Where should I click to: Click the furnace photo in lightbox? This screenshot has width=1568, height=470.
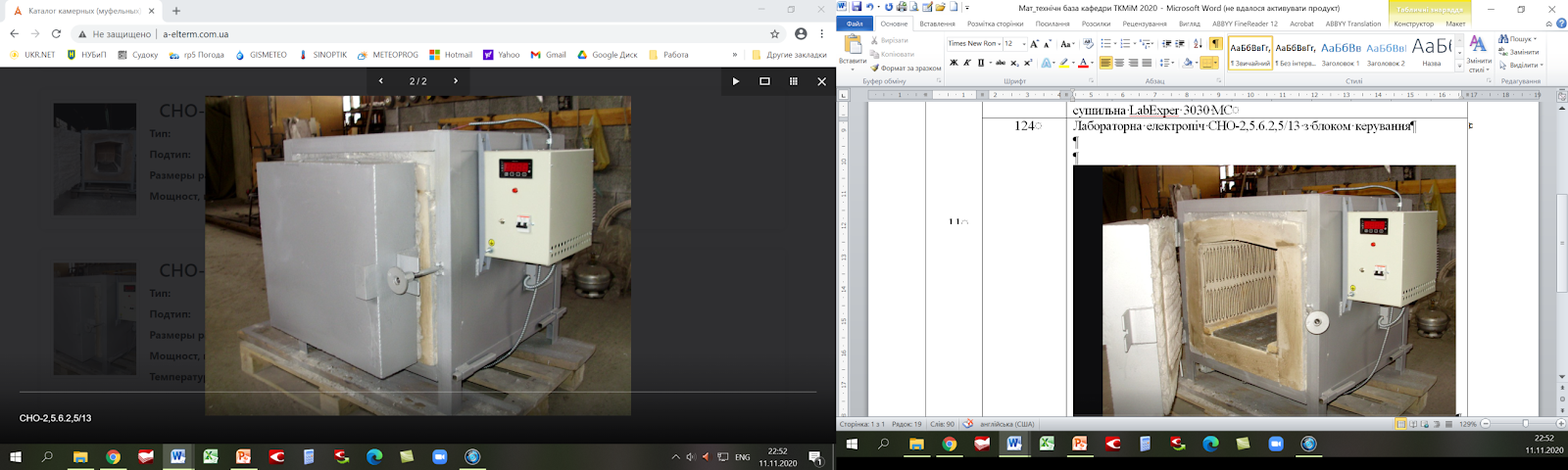(417, 255)
